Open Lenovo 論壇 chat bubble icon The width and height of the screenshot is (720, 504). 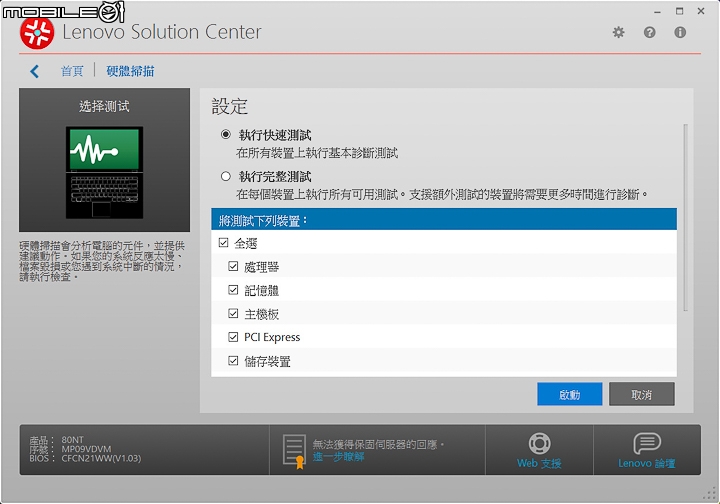647,443
